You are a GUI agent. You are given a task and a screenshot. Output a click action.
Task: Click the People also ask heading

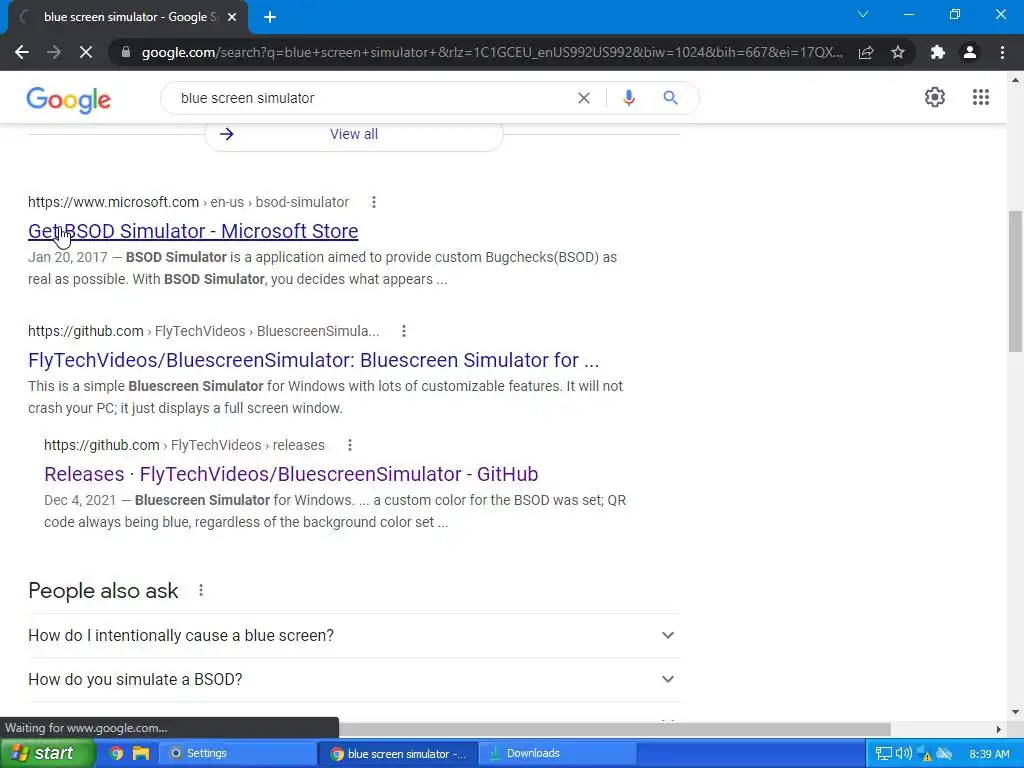tap(103, 590)
